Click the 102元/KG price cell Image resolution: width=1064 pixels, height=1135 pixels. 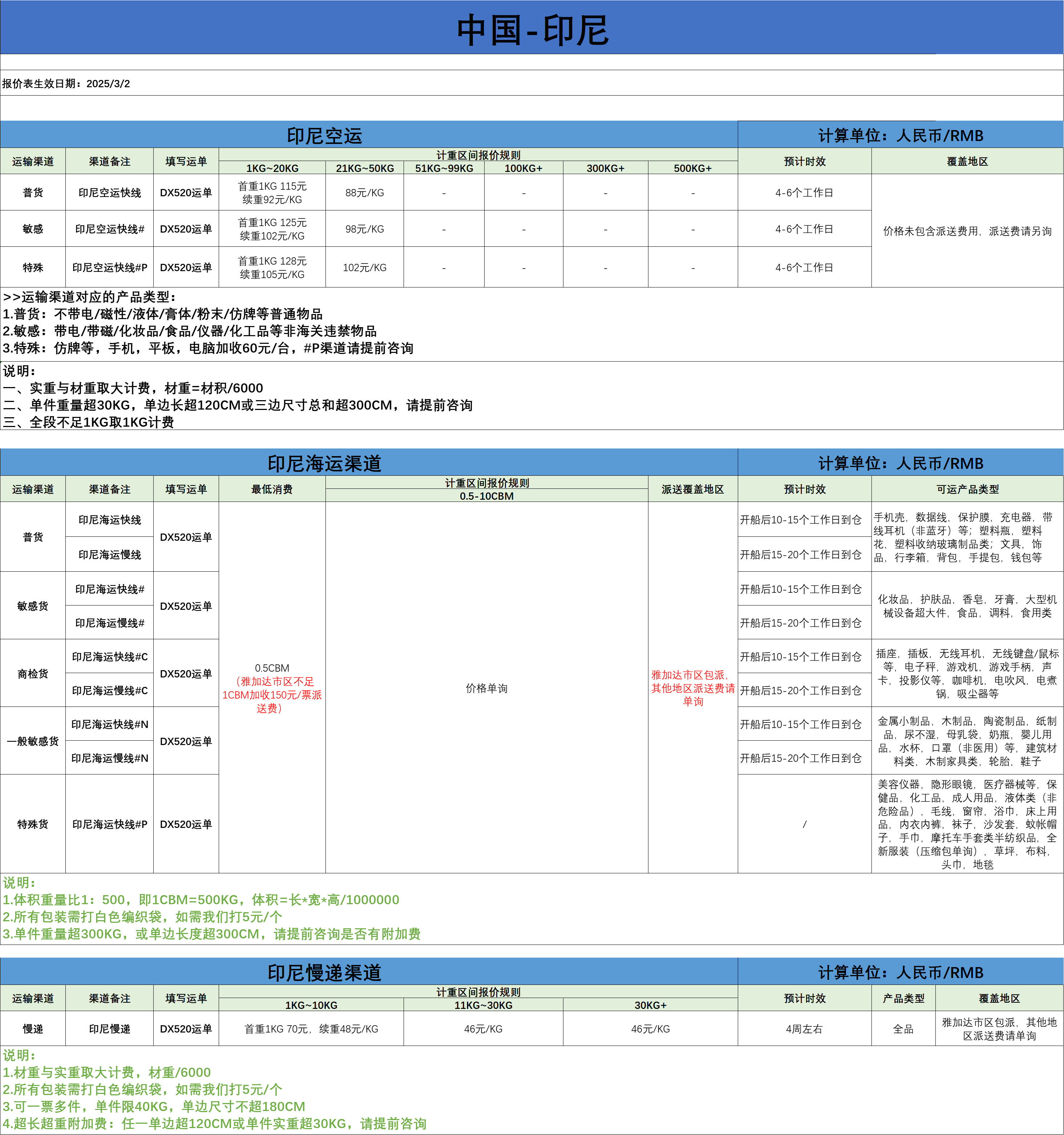click(x=365, y=267)
